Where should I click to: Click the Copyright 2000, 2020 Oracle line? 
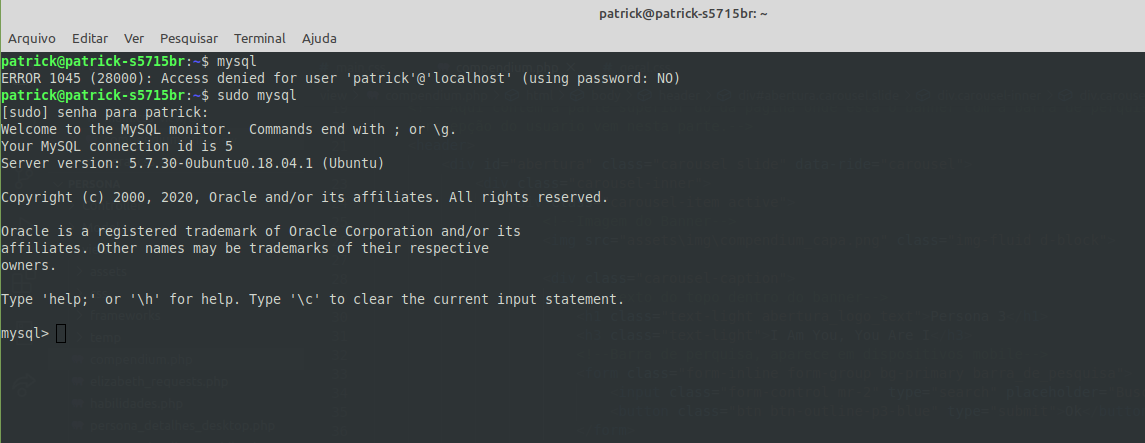[x=305, y=197]
